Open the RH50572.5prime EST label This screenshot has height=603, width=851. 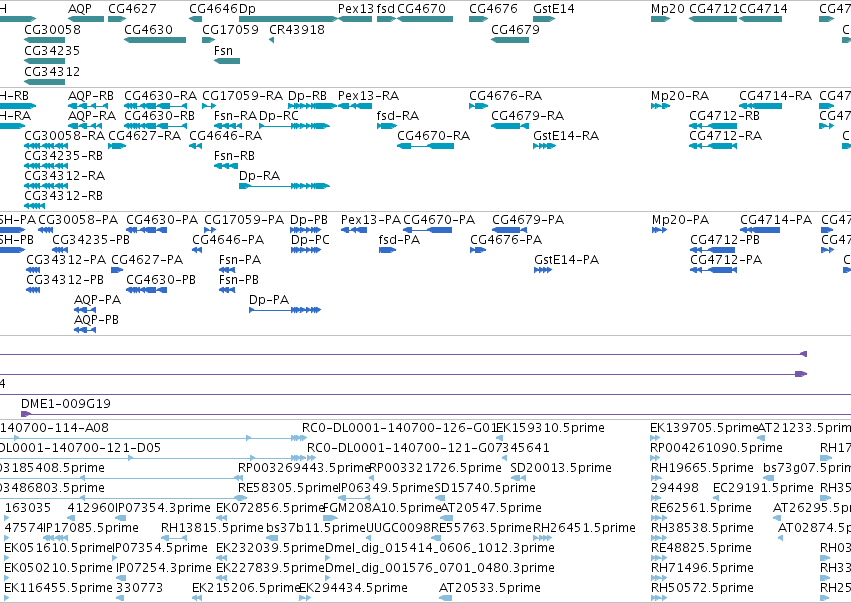pyautogui.click(x=702, y=588)
